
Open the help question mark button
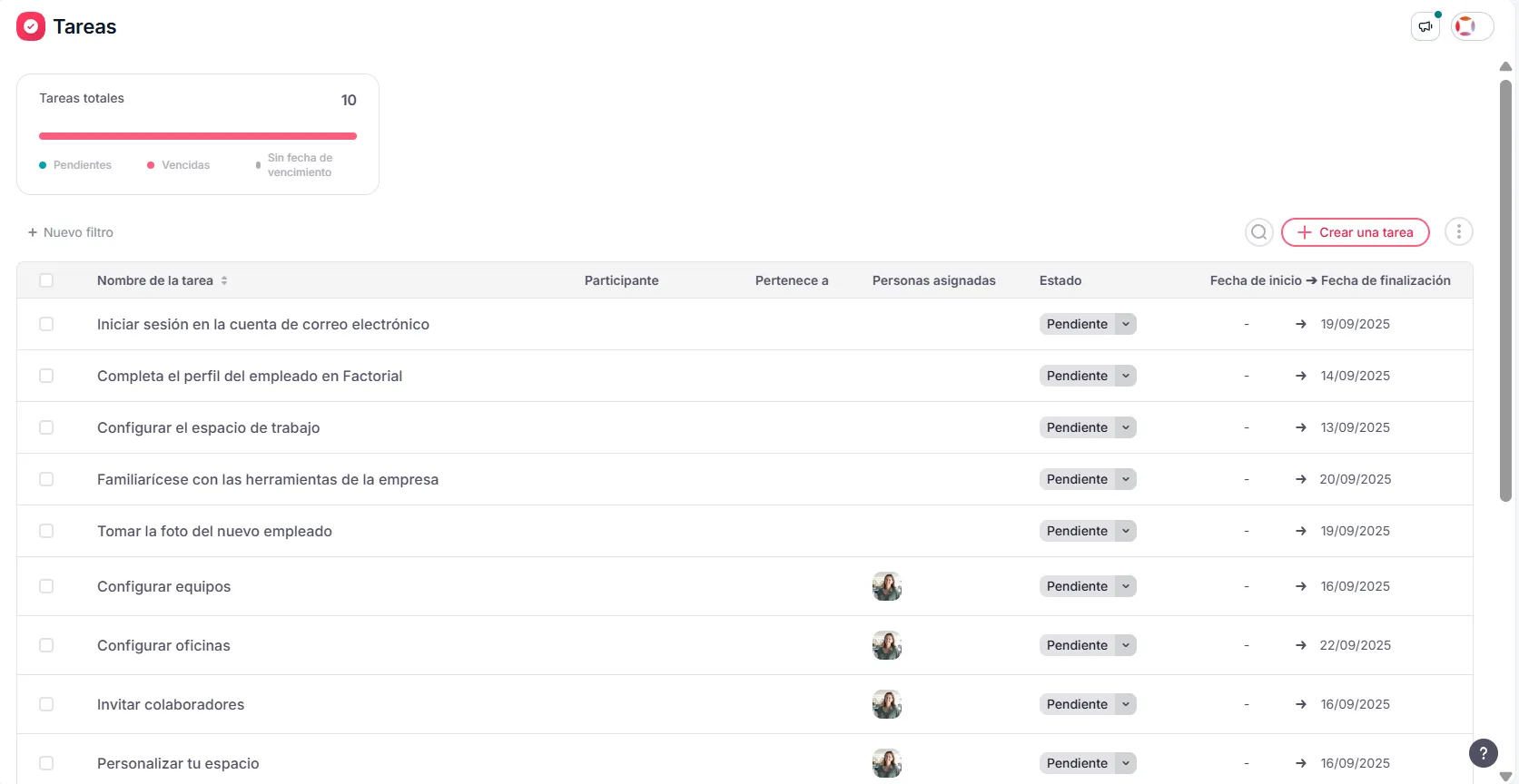1483,752
